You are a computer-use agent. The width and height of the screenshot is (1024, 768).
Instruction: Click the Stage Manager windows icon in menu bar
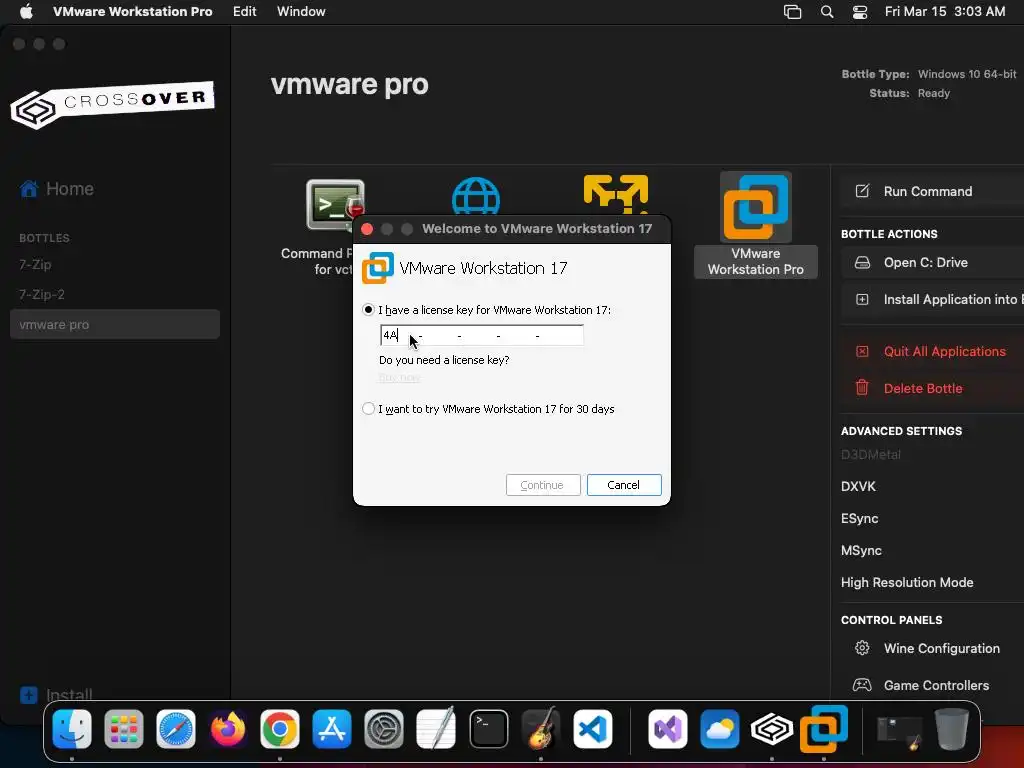(792, 12)
